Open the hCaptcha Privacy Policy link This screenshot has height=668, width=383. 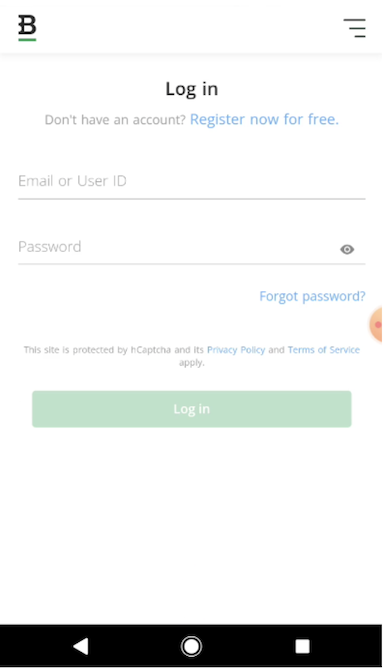click(236, 350)
